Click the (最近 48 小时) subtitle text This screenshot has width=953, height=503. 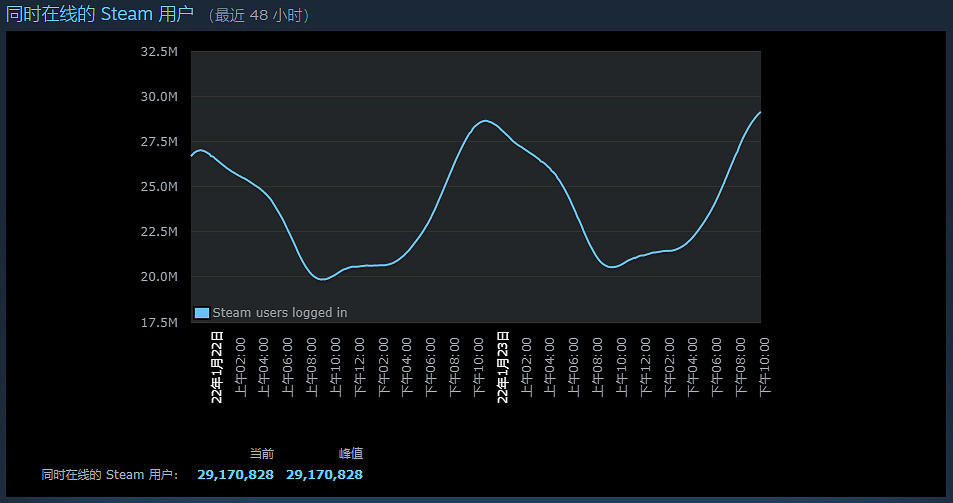(x=261, y=16)
